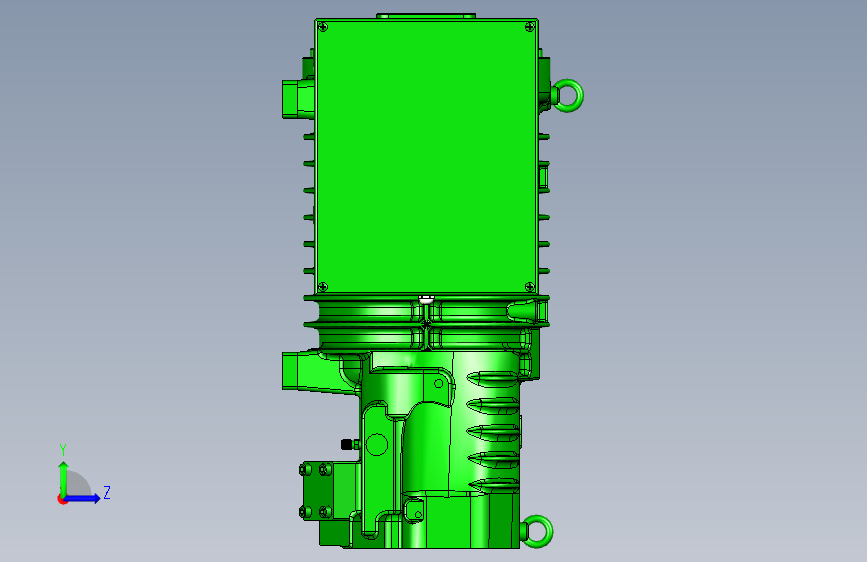Click the blue Z axis arrow of the triad
The image size is (867, 562).
(x=83, y=498)
